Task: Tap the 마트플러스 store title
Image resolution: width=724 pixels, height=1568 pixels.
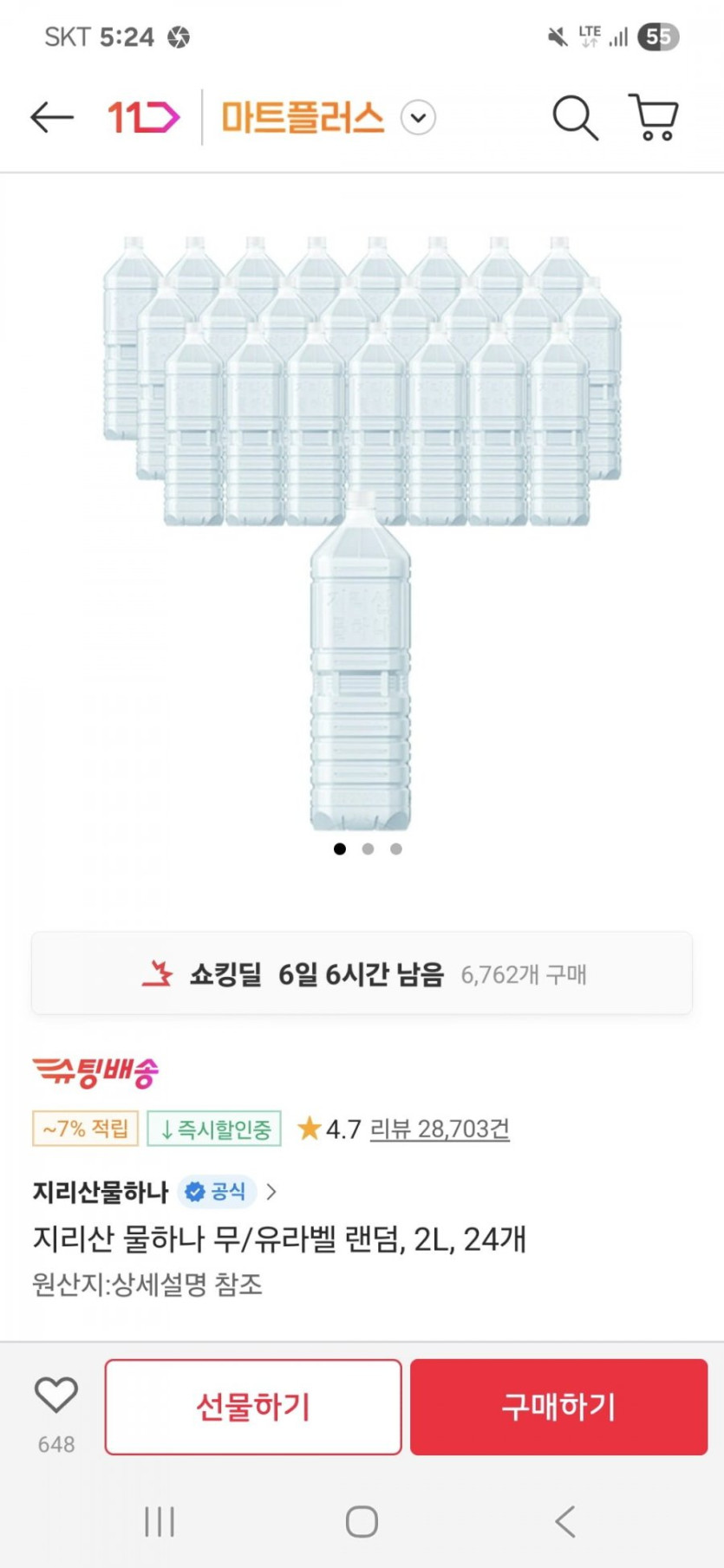Action: coord(303,117)
